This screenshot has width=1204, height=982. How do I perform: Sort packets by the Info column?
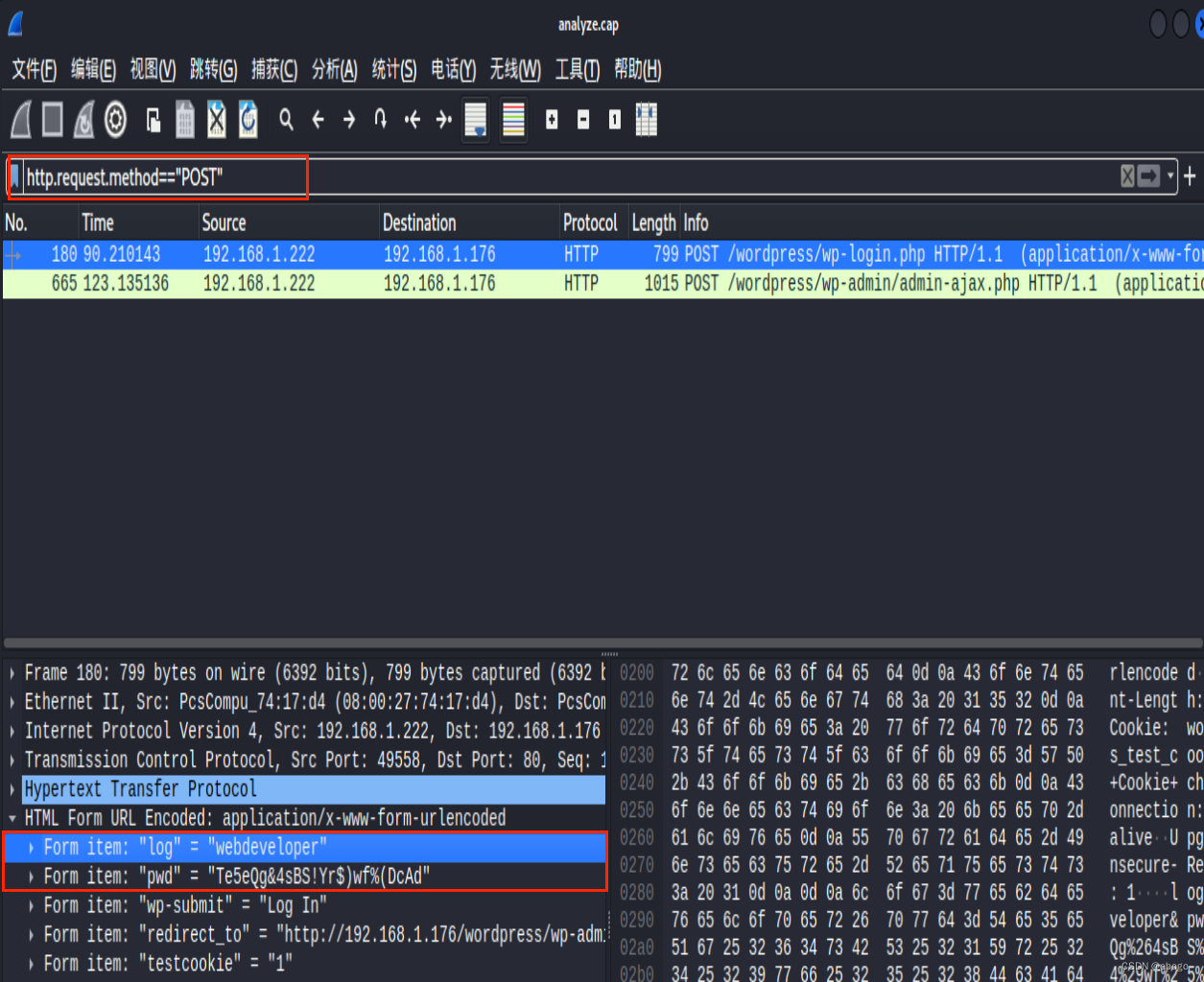(942, 222)
